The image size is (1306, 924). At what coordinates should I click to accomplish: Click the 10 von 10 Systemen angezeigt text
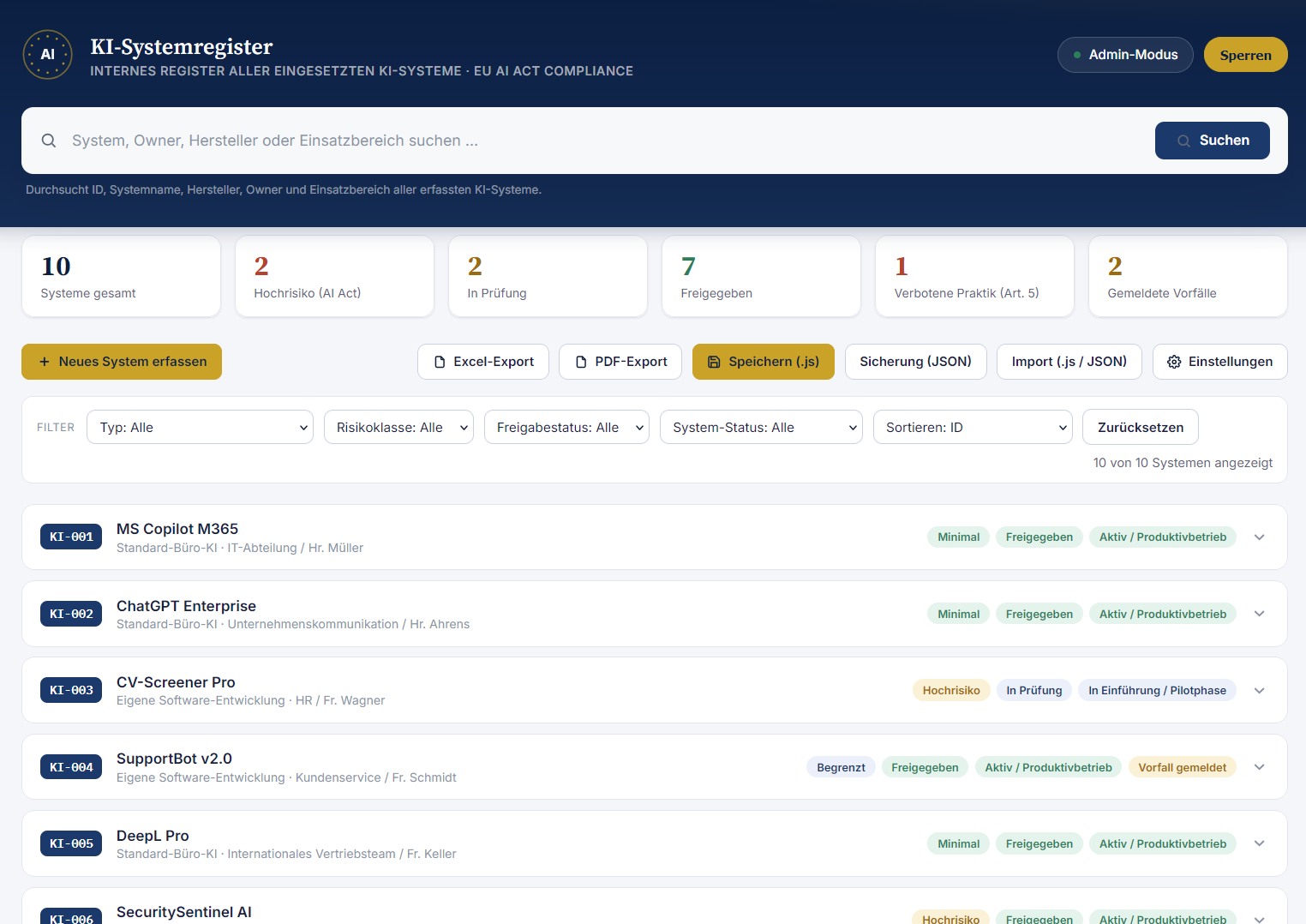tap(1183, 463)
